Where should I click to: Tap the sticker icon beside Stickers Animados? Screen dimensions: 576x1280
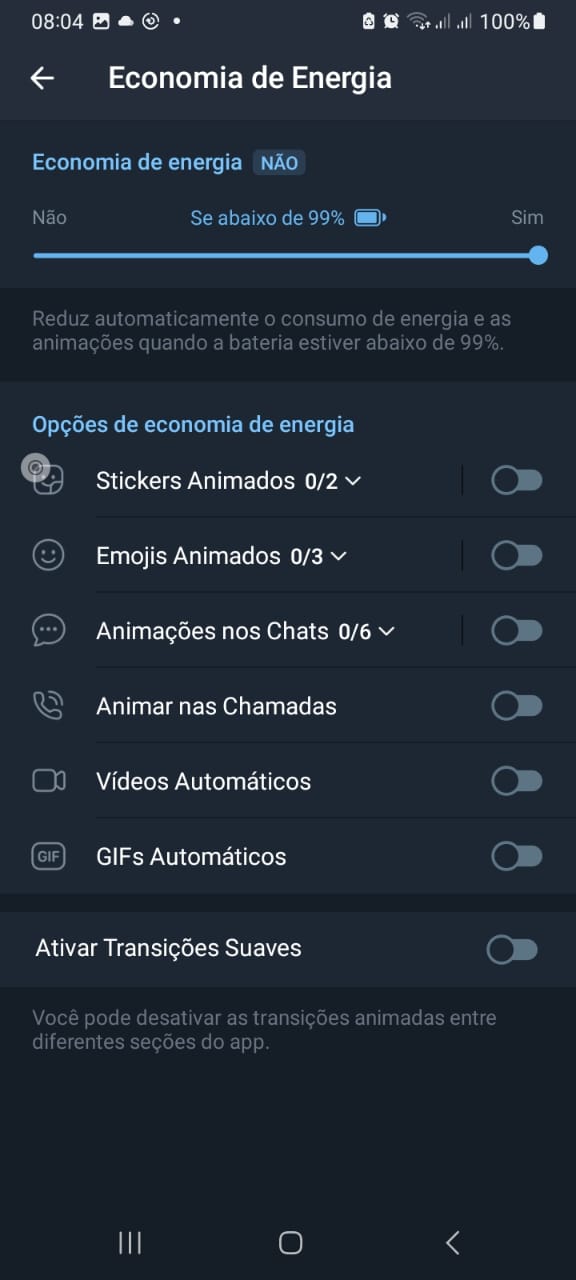coord(48,481)
